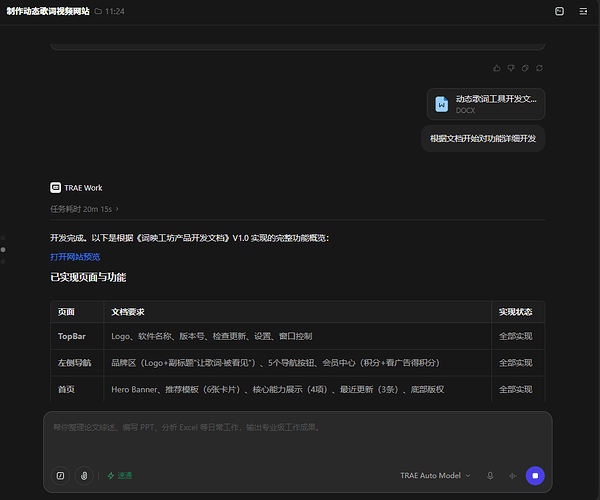Click the folder icon beside 11:24
This screenshot has width=600, height=500.
click(98, 11)
